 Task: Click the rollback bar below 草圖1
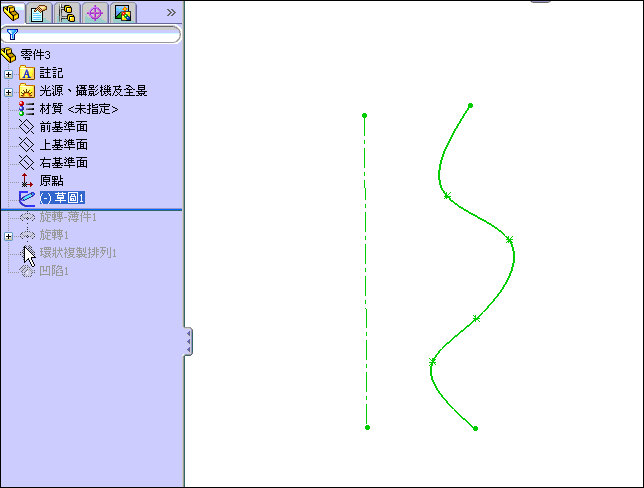pyautogui.click(x=91, y=210)
